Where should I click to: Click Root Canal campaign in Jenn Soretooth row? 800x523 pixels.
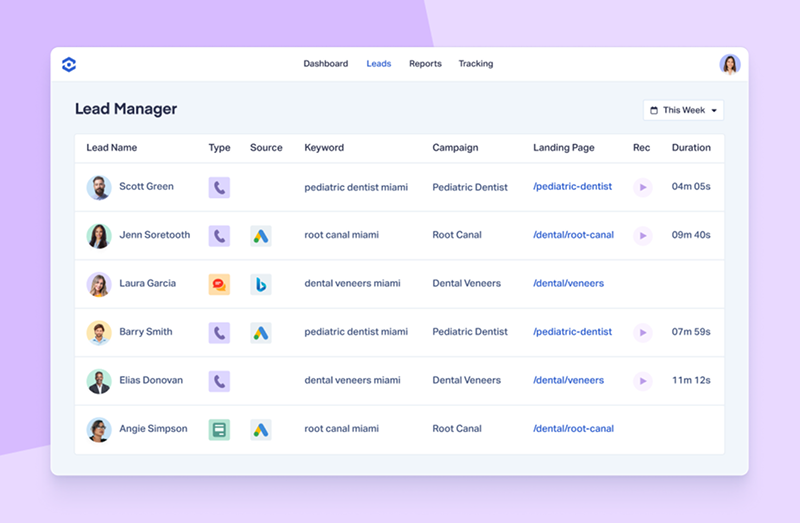pos(457,235)
